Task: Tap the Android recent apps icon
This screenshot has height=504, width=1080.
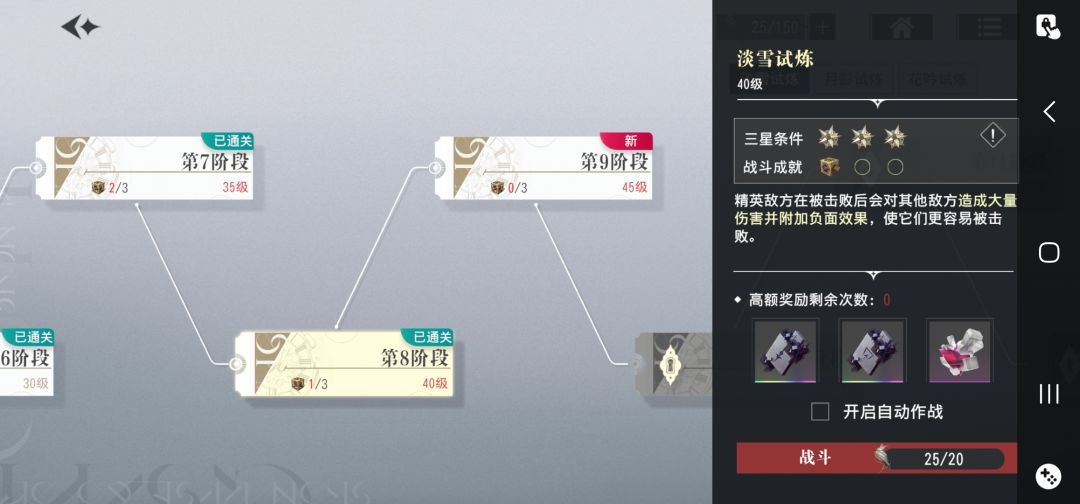Action: point(1048,394)
